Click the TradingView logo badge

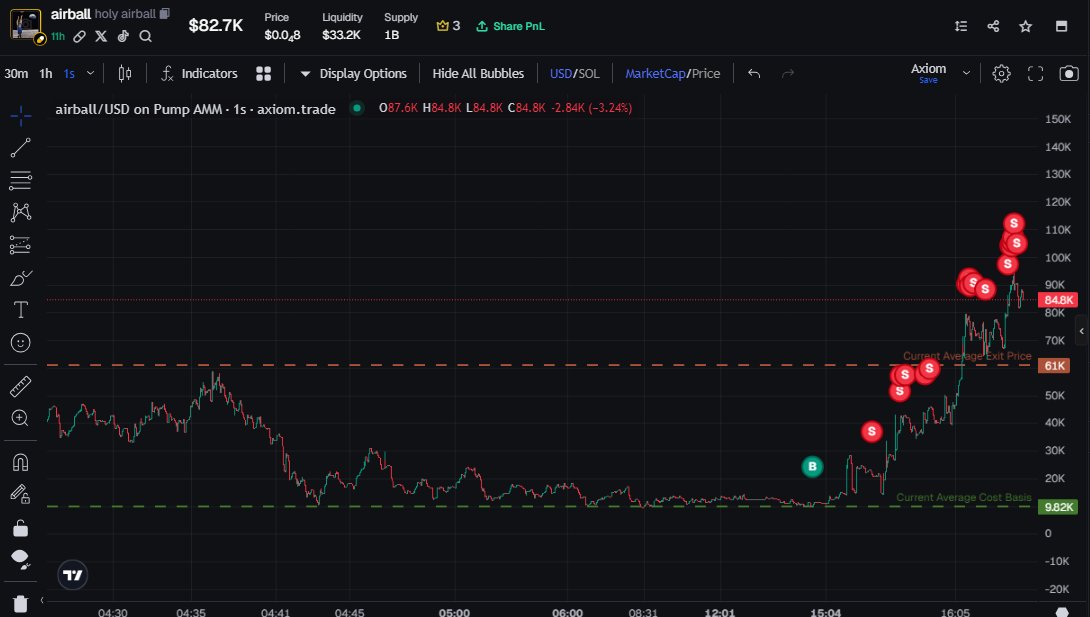point(72,575)
